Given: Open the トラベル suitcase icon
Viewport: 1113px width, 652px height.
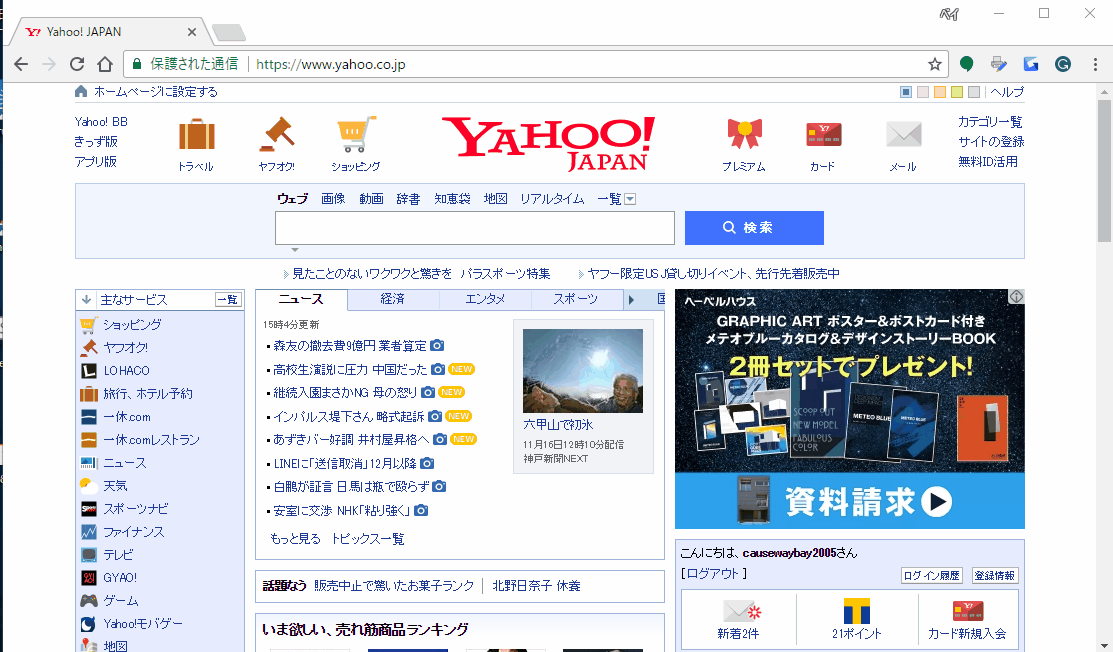Looking at the screenshot, I should (x=197, y=134).
